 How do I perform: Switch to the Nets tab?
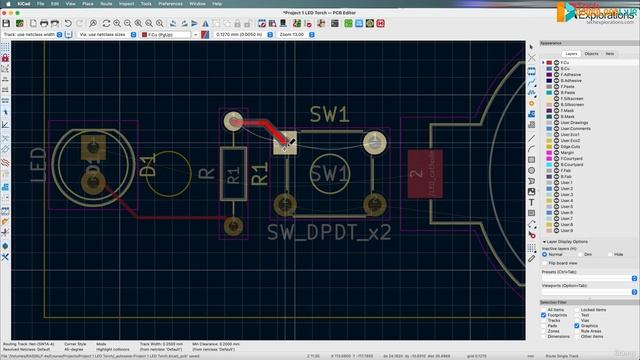609,54
